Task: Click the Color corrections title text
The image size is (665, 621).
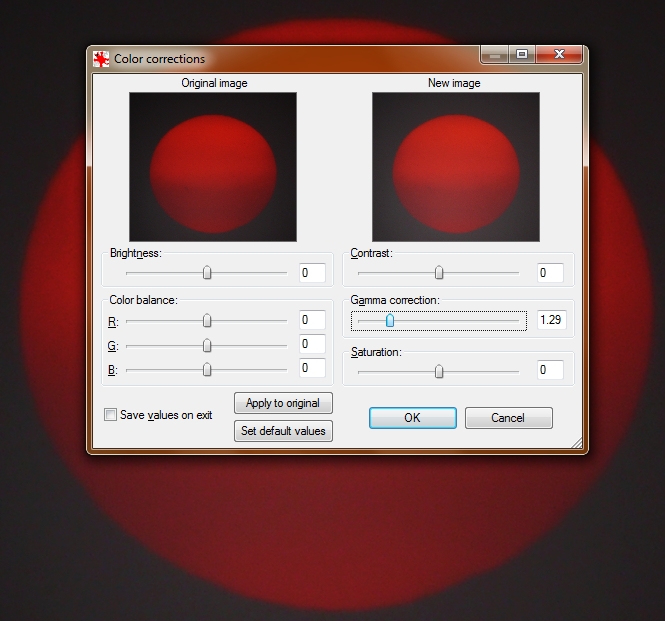Action: click(159, 59)
